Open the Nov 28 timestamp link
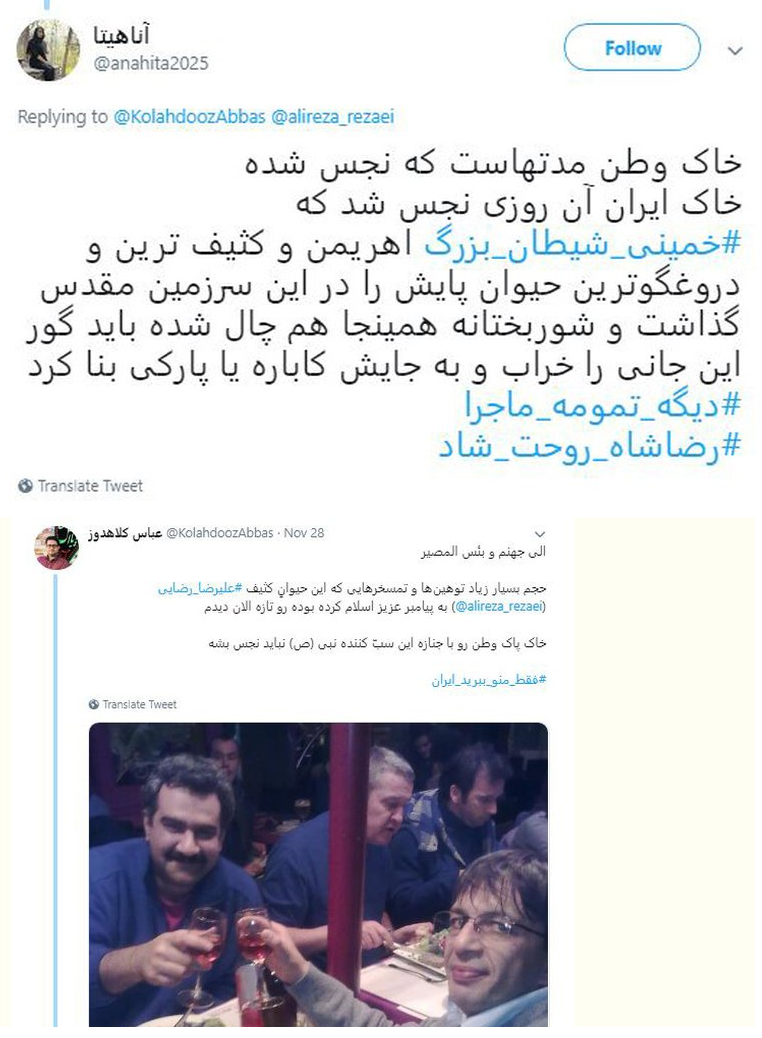Viewport: 762px width, 1038px height. (x=304, y=533)
